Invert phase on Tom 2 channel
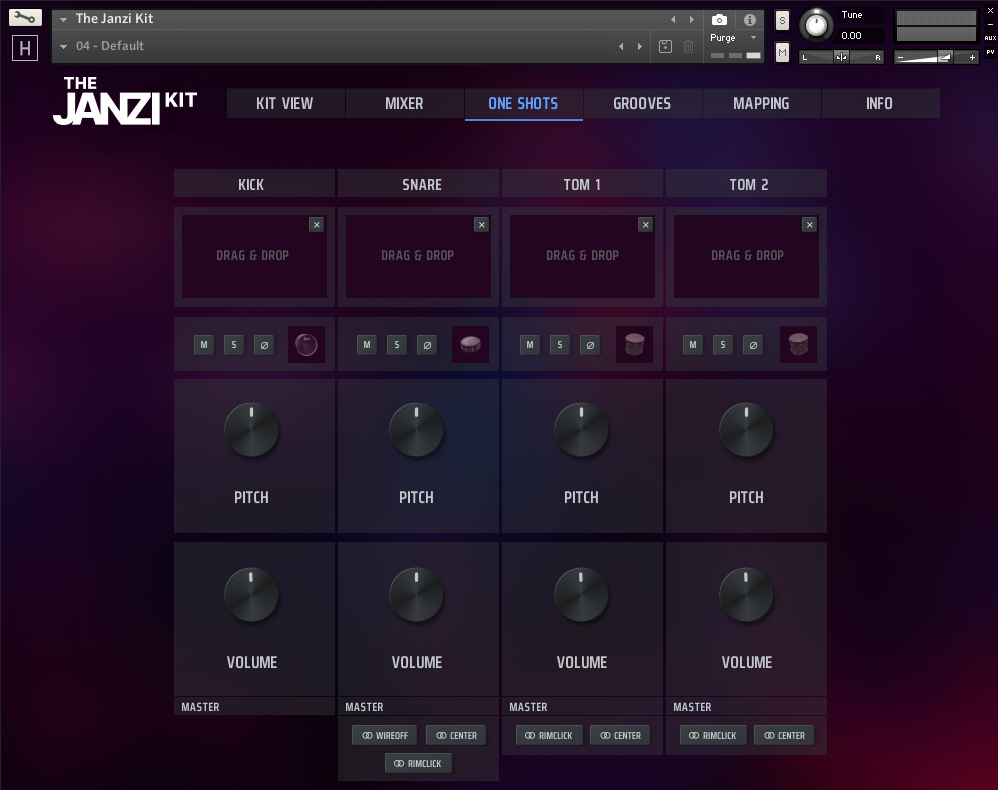Image resolution: width=998 pixels, height=790 pixels. click(753, 345)
